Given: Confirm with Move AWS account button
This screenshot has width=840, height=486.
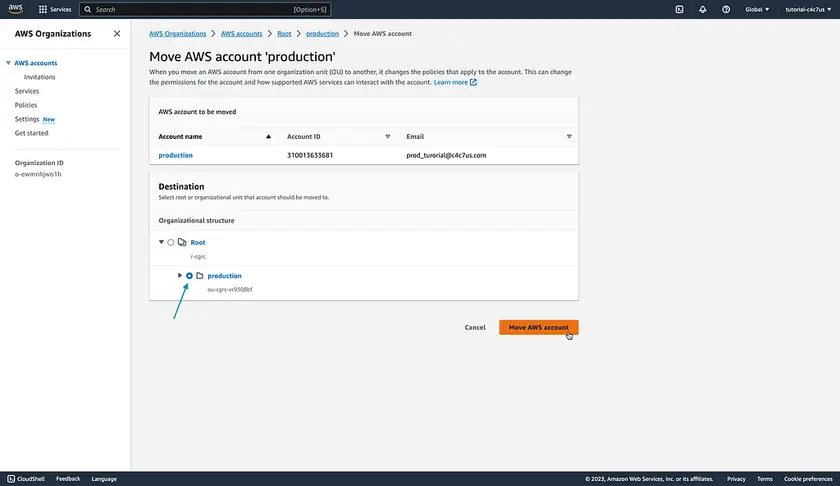Looking at the screenshot, I should (538, 327).
